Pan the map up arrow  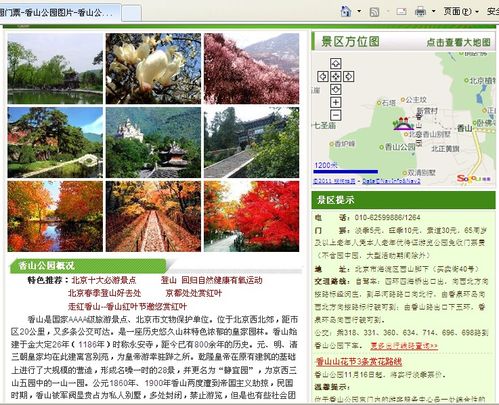[x=336, y=63]
